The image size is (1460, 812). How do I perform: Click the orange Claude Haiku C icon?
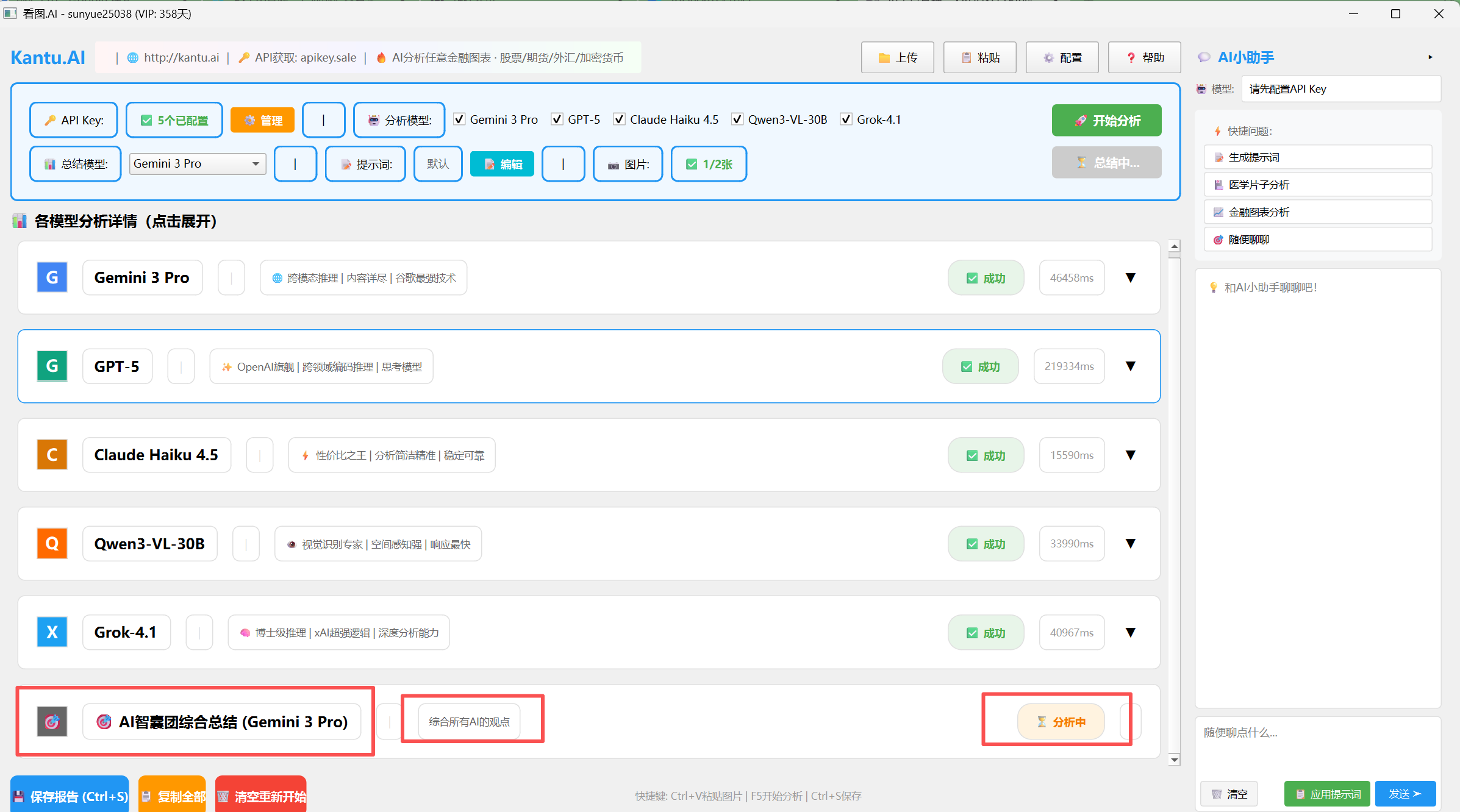(x=52, y=455)
